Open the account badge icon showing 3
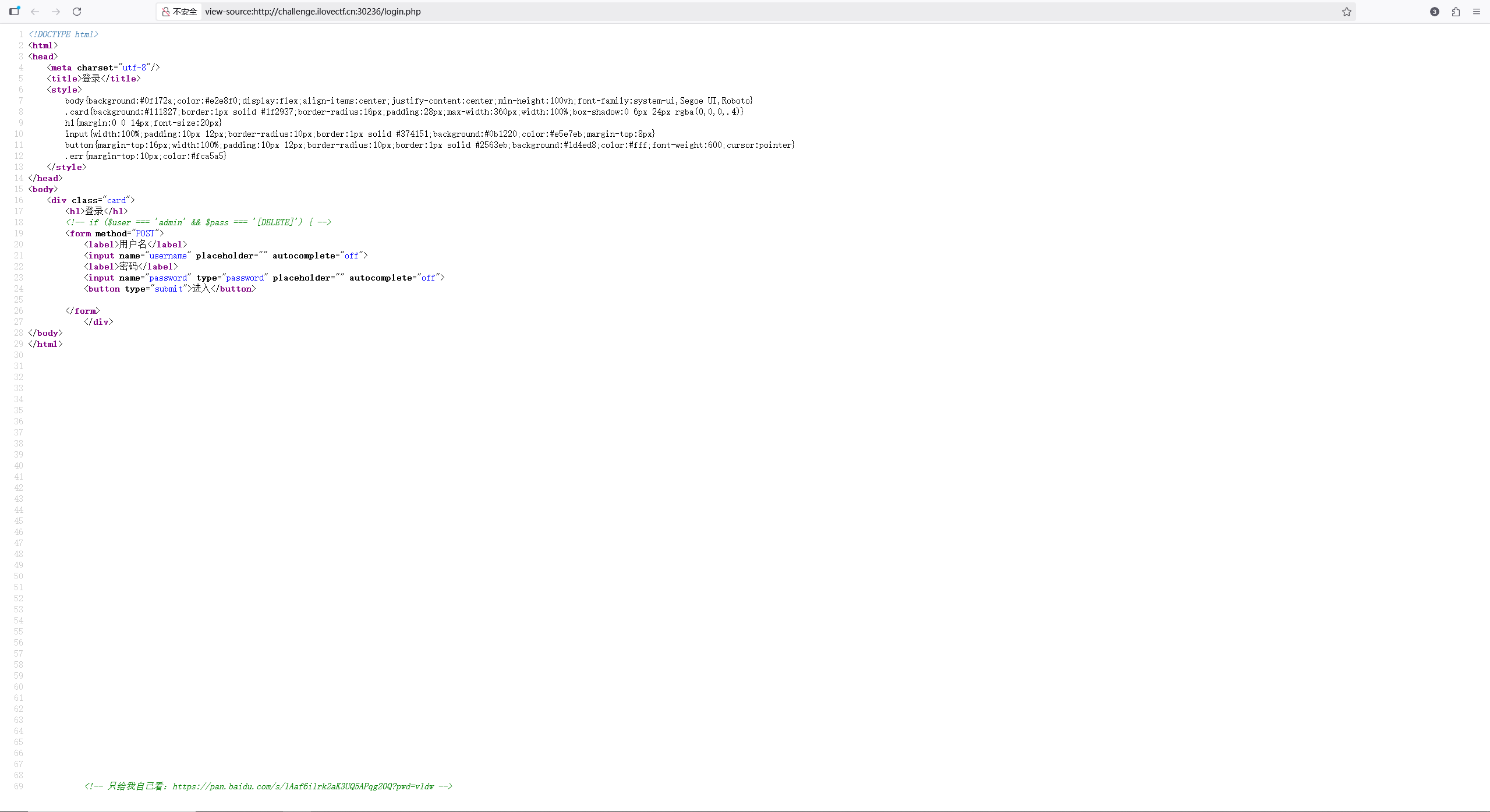Screen dimensions: 1490x812 [1434, 12]
